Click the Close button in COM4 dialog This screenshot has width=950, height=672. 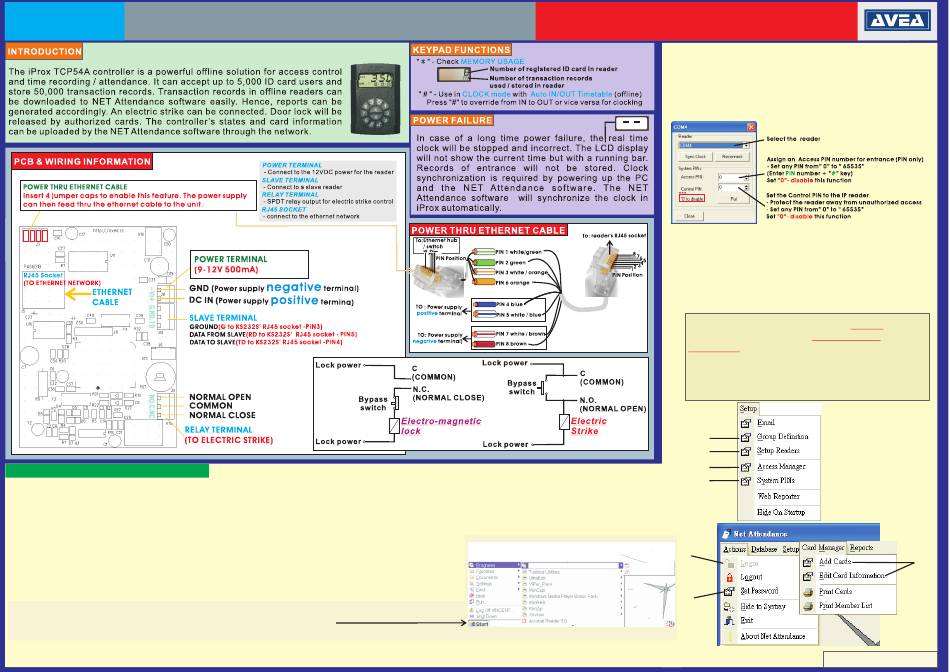coord(689,216)
